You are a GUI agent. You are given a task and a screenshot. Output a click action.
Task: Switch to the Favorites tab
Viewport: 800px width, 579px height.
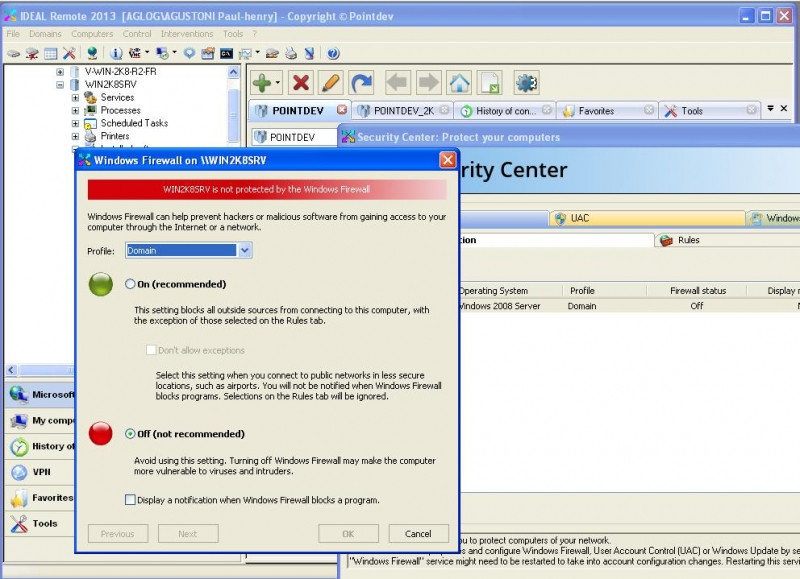coord(607,111)
